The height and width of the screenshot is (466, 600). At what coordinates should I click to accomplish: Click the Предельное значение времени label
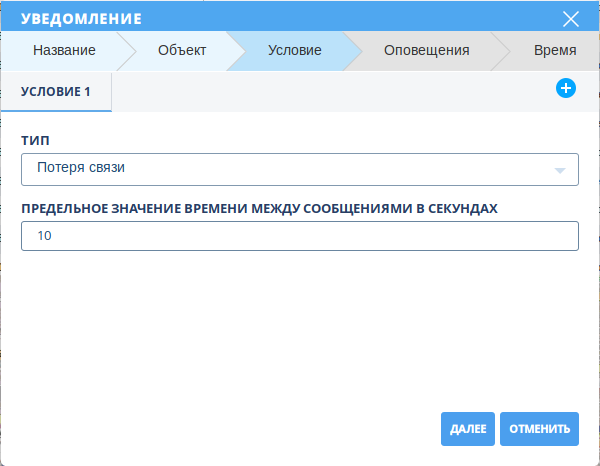coord(259,208)
